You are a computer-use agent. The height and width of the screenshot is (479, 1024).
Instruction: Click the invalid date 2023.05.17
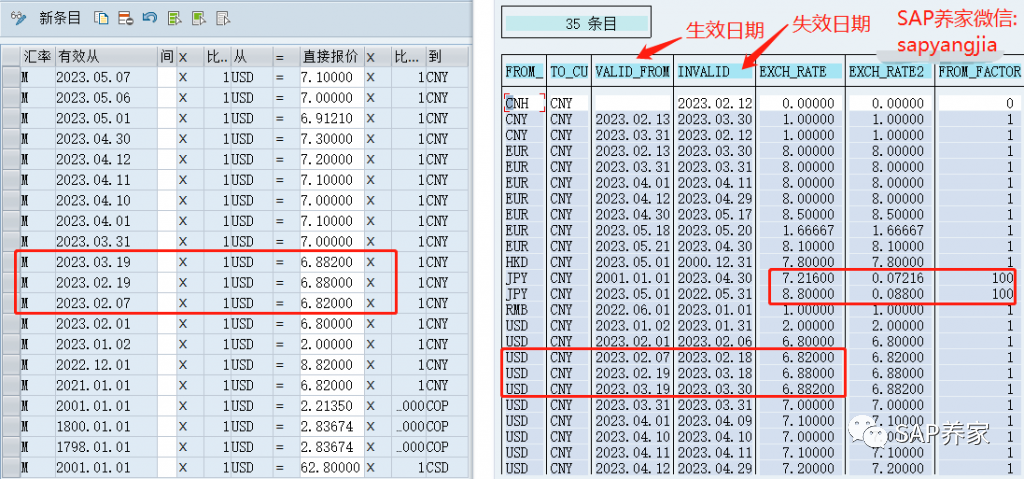point(714,214)
